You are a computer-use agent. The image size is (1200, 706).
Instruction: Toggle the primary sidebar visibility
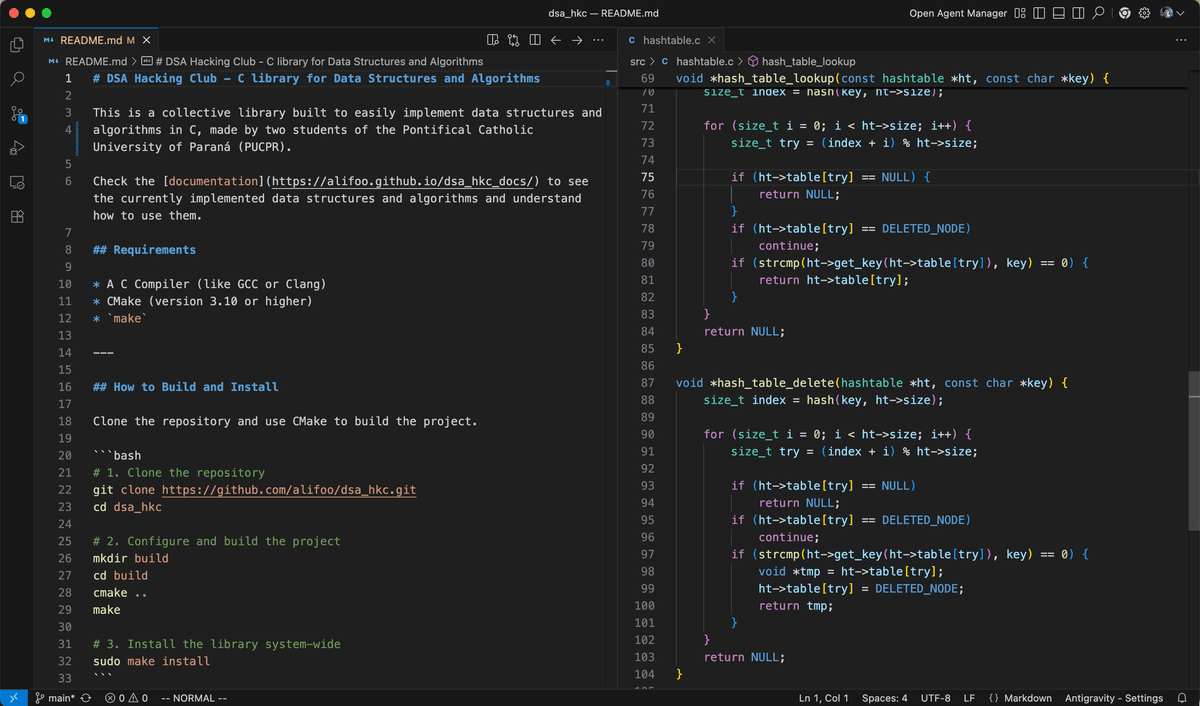pos(1039,14)
